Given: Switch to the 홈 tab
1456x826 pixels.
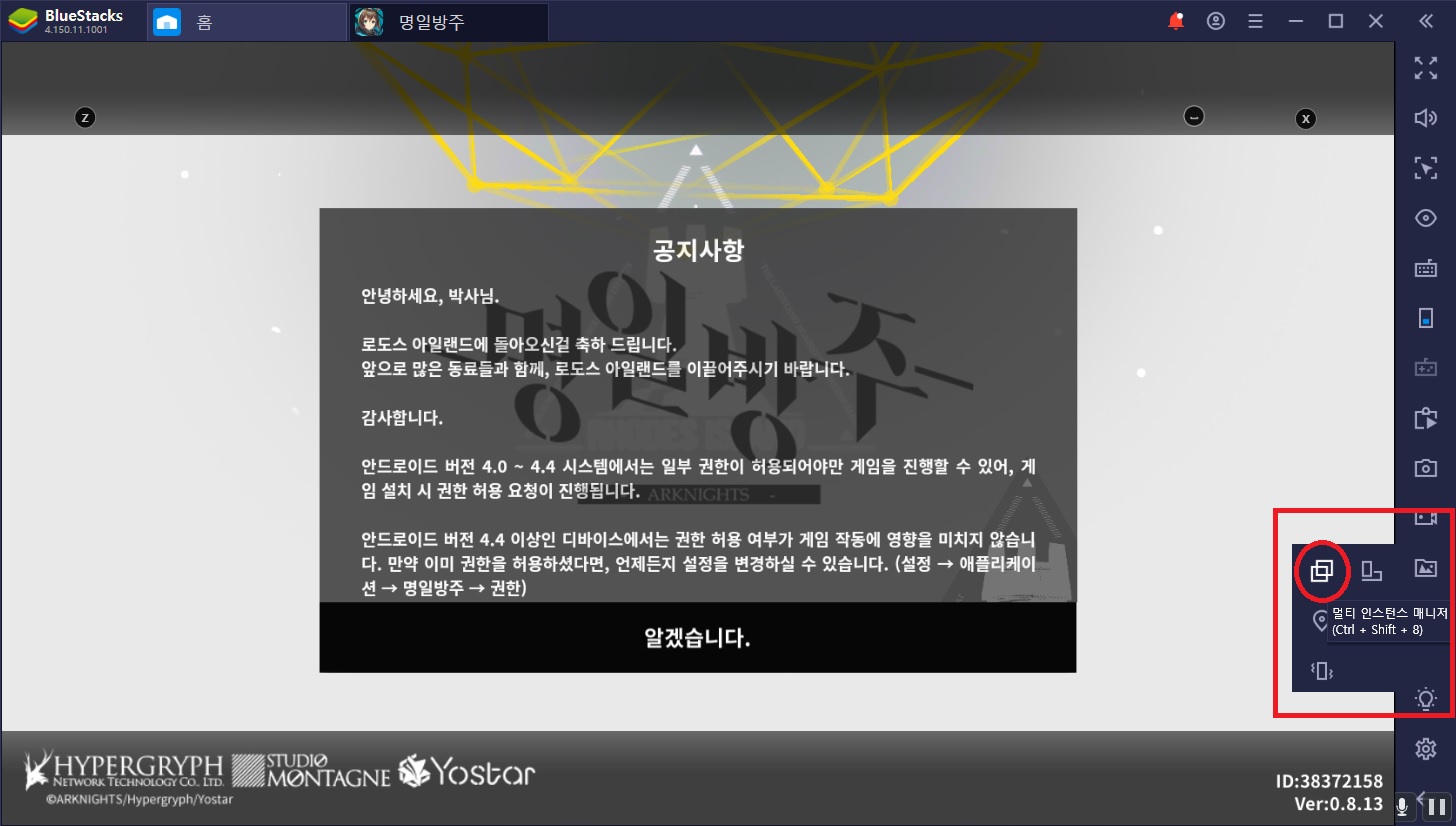Looking at the screenshot, I should [247, 22].
